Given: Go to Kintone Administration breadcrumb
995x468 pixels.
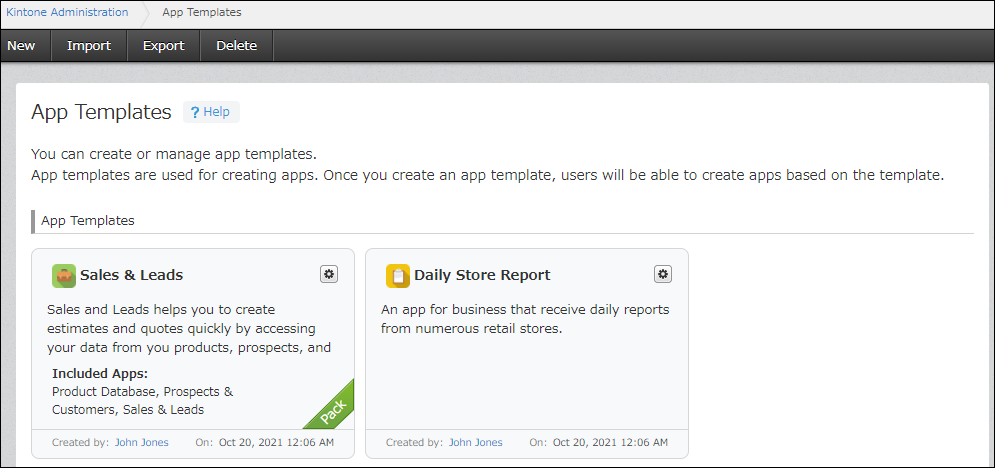Looking at the screenshot, I should point(67,13).
